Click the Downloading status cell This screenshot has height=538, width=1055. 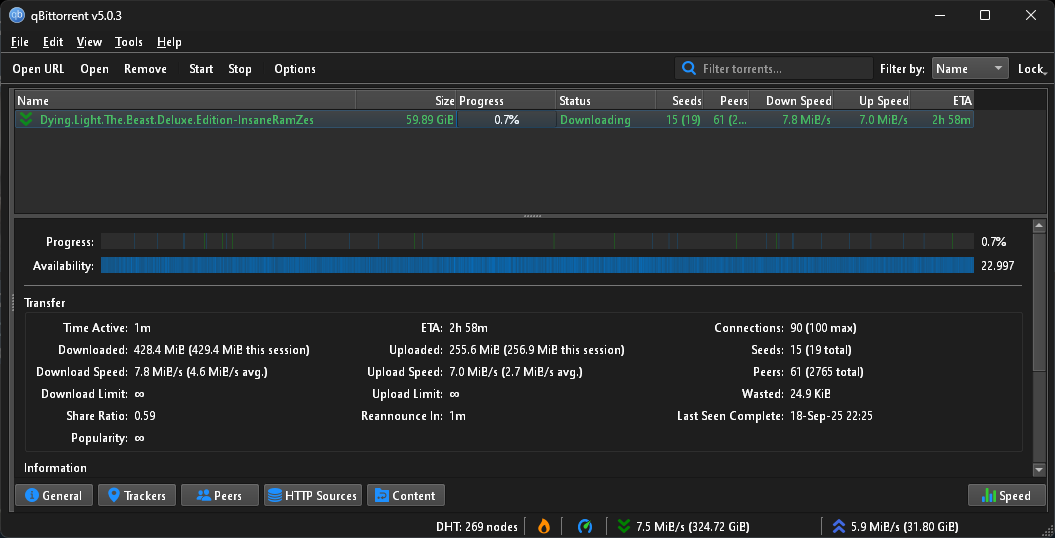click(595, 120)
